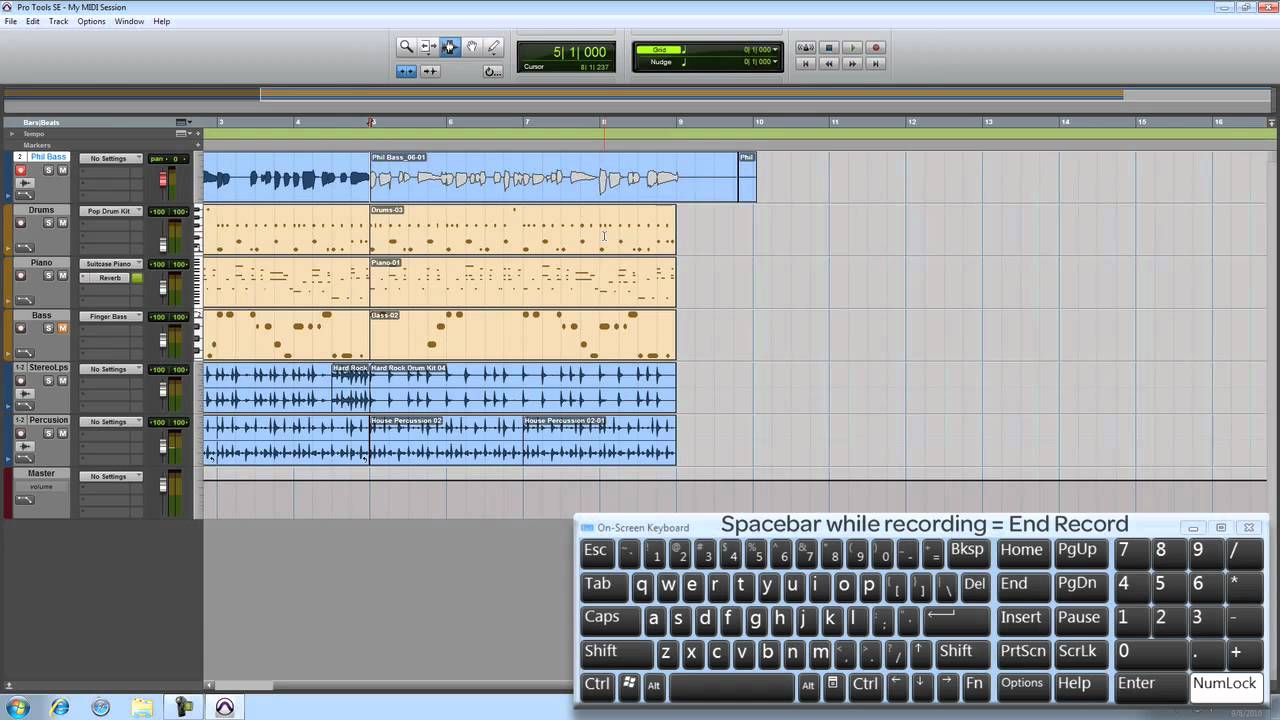Activate Slip edit mode button

430,71
